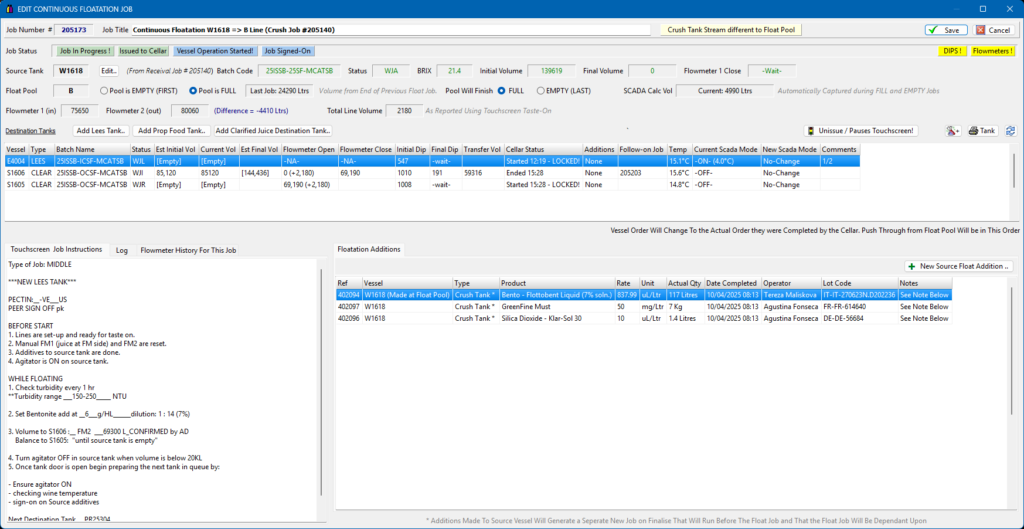Select addition row 402097 GreenFine Must

click(x=643, y=306)
